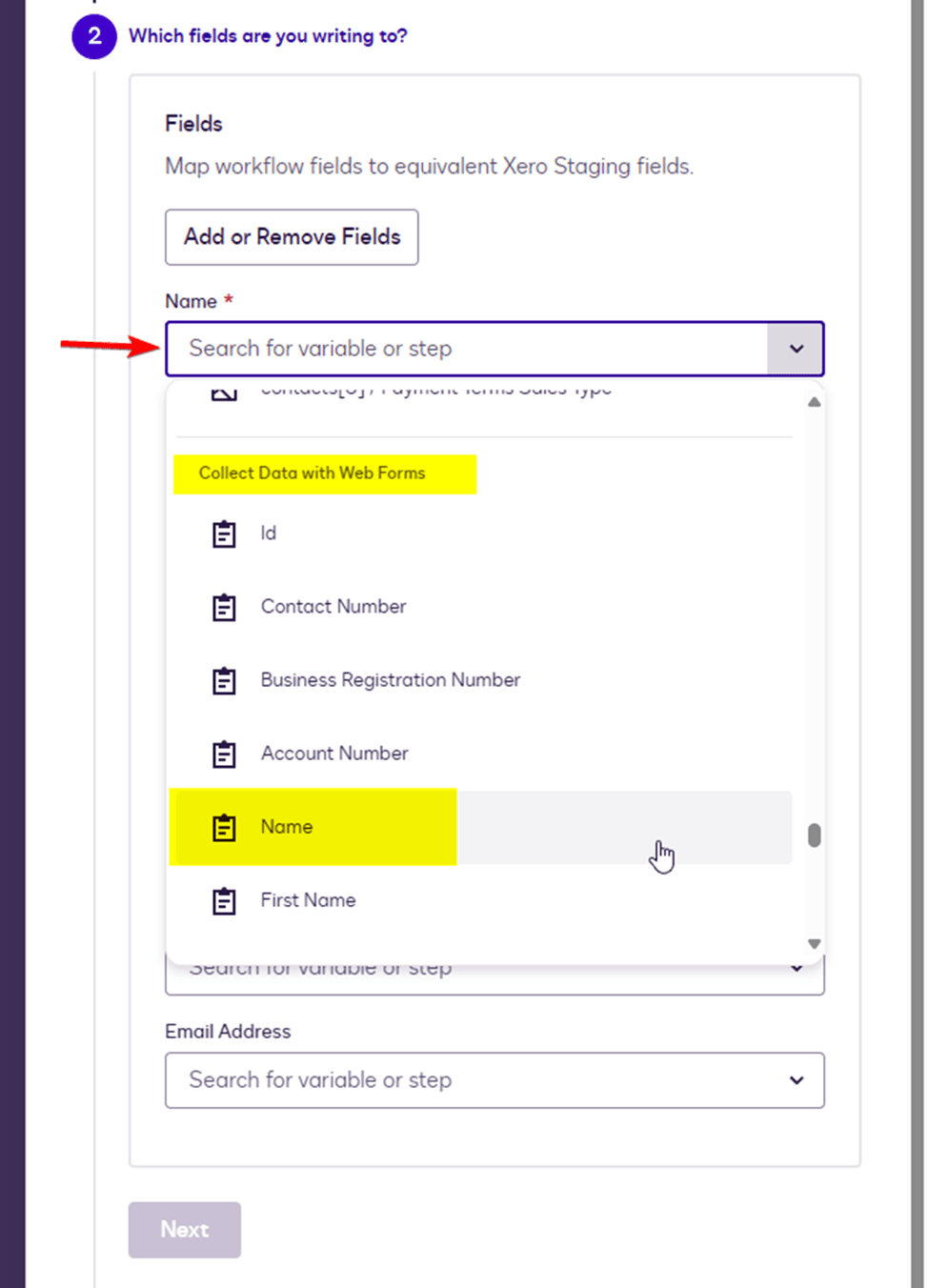Select the First Name option
The height and width of the screenshot is (1288, 928).
tap(308, 900)
